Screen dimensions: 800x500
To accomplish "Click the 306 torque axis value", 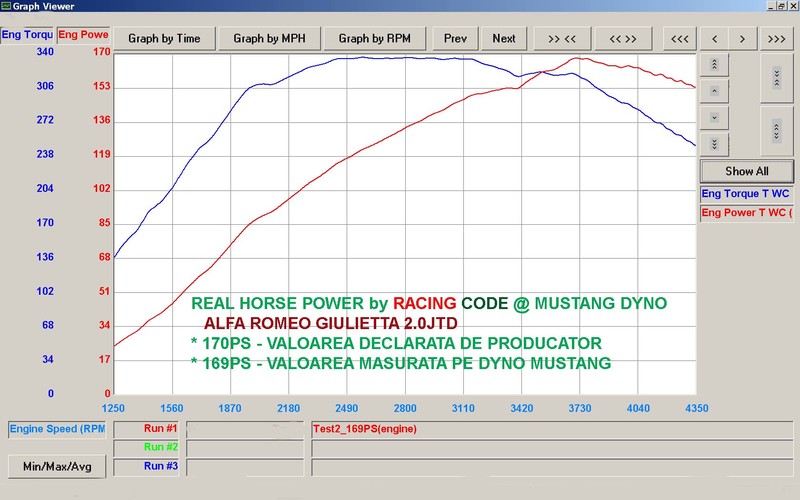I will (45, 86).
